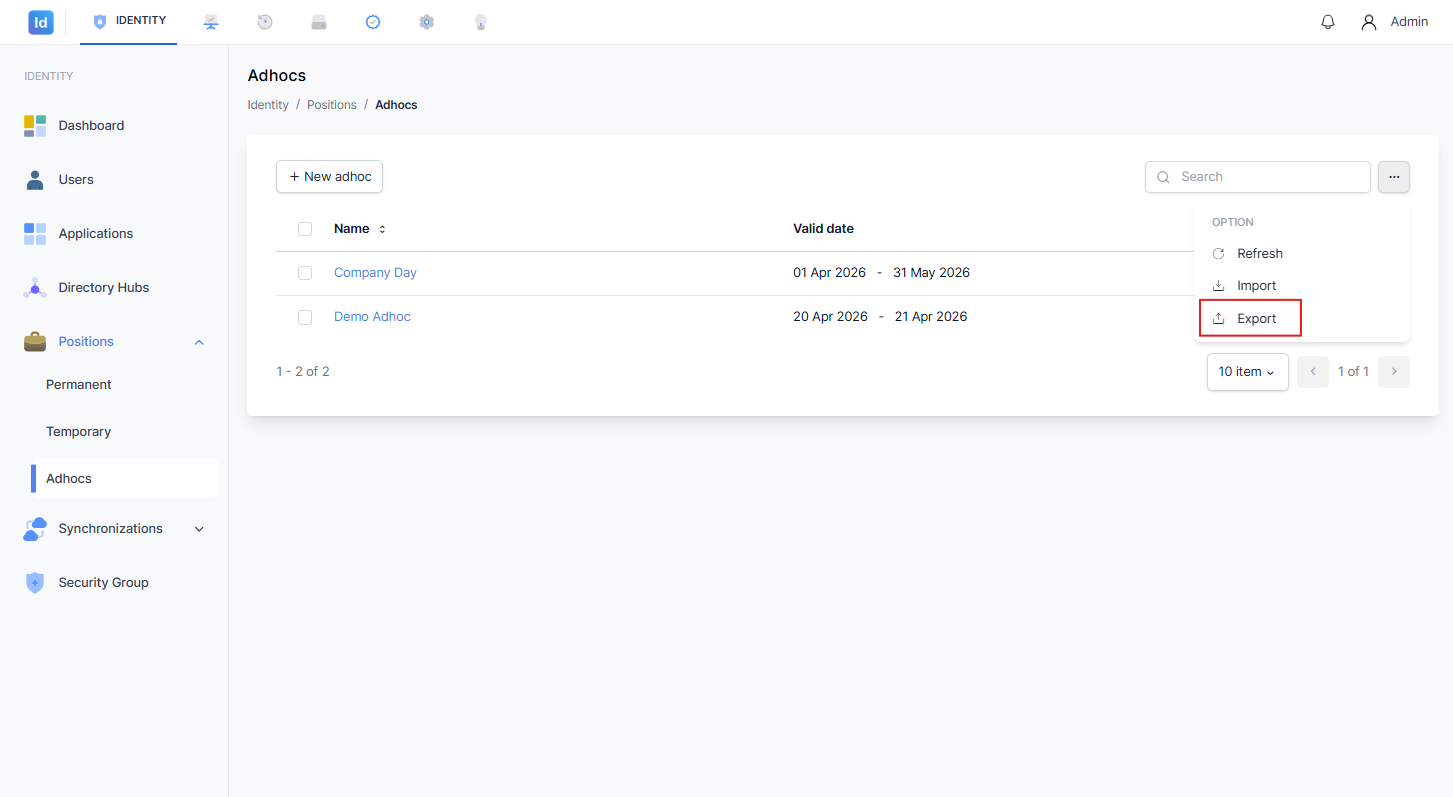Open Temporary positions
The image size is (1453, 797).
click(x=78, y=432)
